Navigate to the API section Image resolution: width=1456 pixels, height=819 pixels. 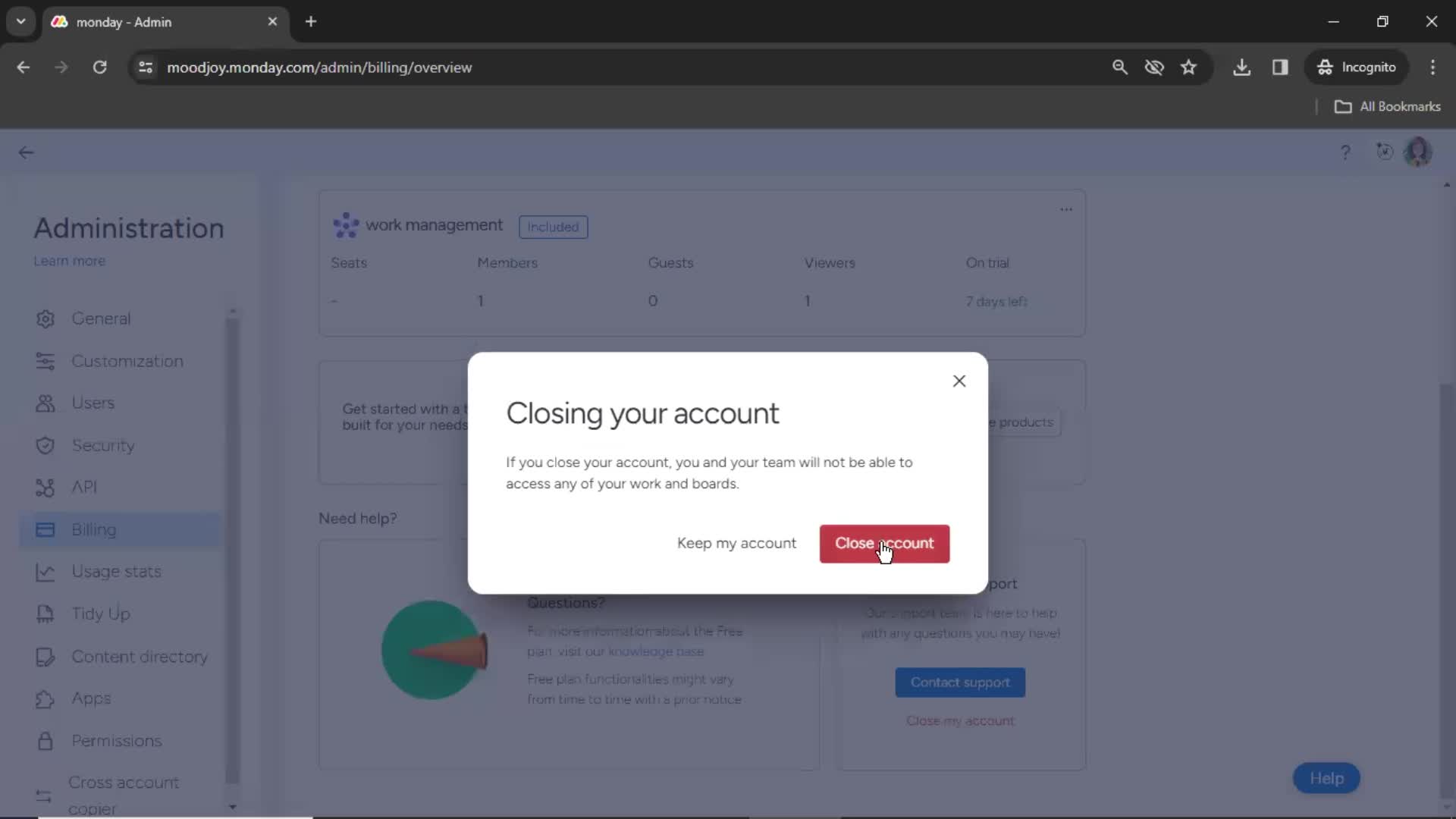[x=85, y=487]
